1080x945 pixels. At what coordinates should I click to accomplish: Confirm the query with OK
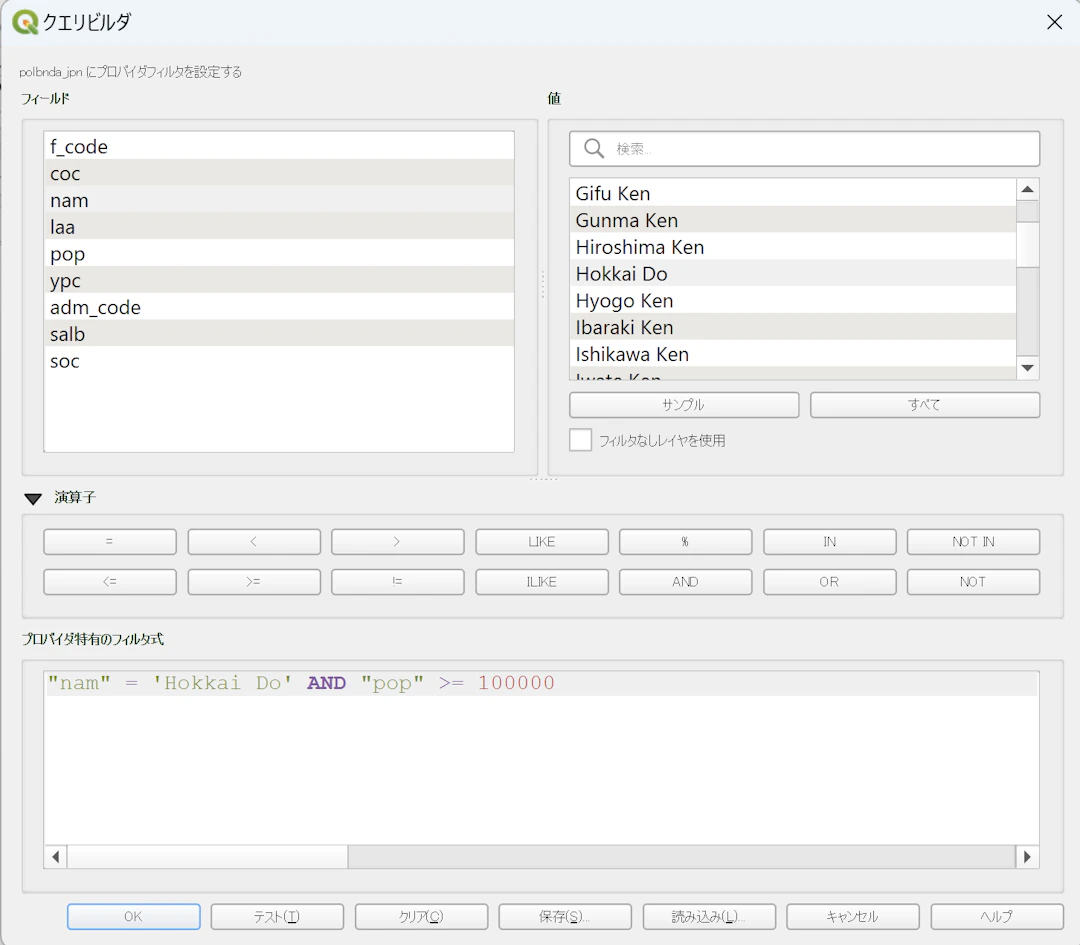click(x=134, y=917)
